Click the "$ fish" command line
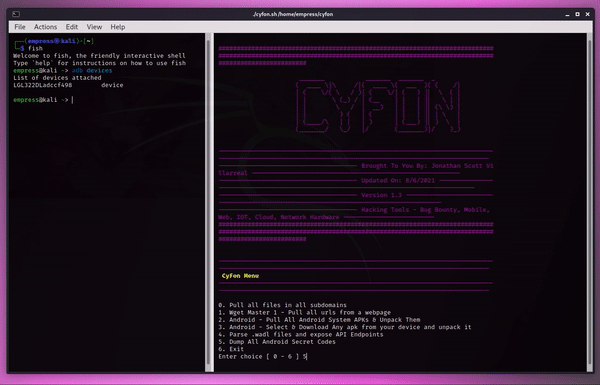The image size is (600, 385). click(x=31, y=48)
